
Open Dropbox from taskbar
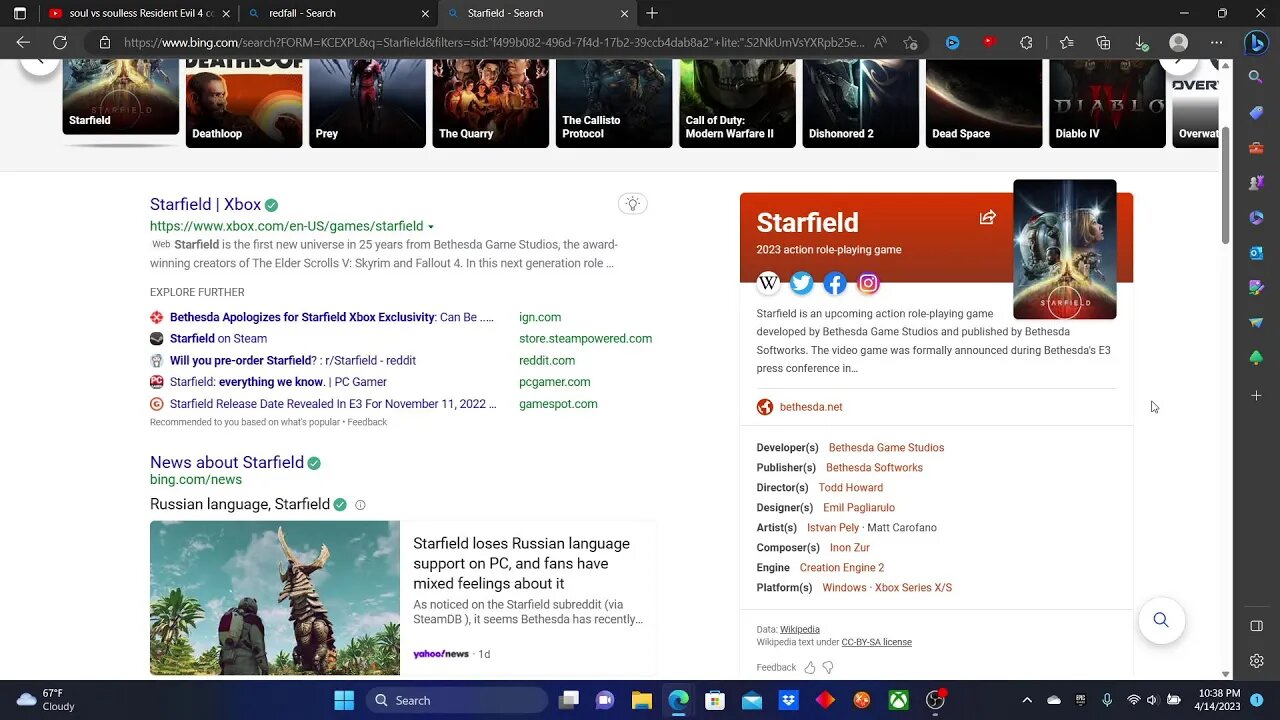pos(788,700)
